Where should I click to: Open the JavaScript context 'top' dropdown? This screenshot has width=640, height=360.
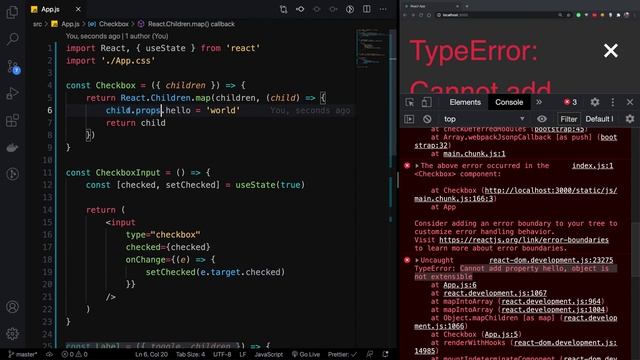(x=484, y=119)
